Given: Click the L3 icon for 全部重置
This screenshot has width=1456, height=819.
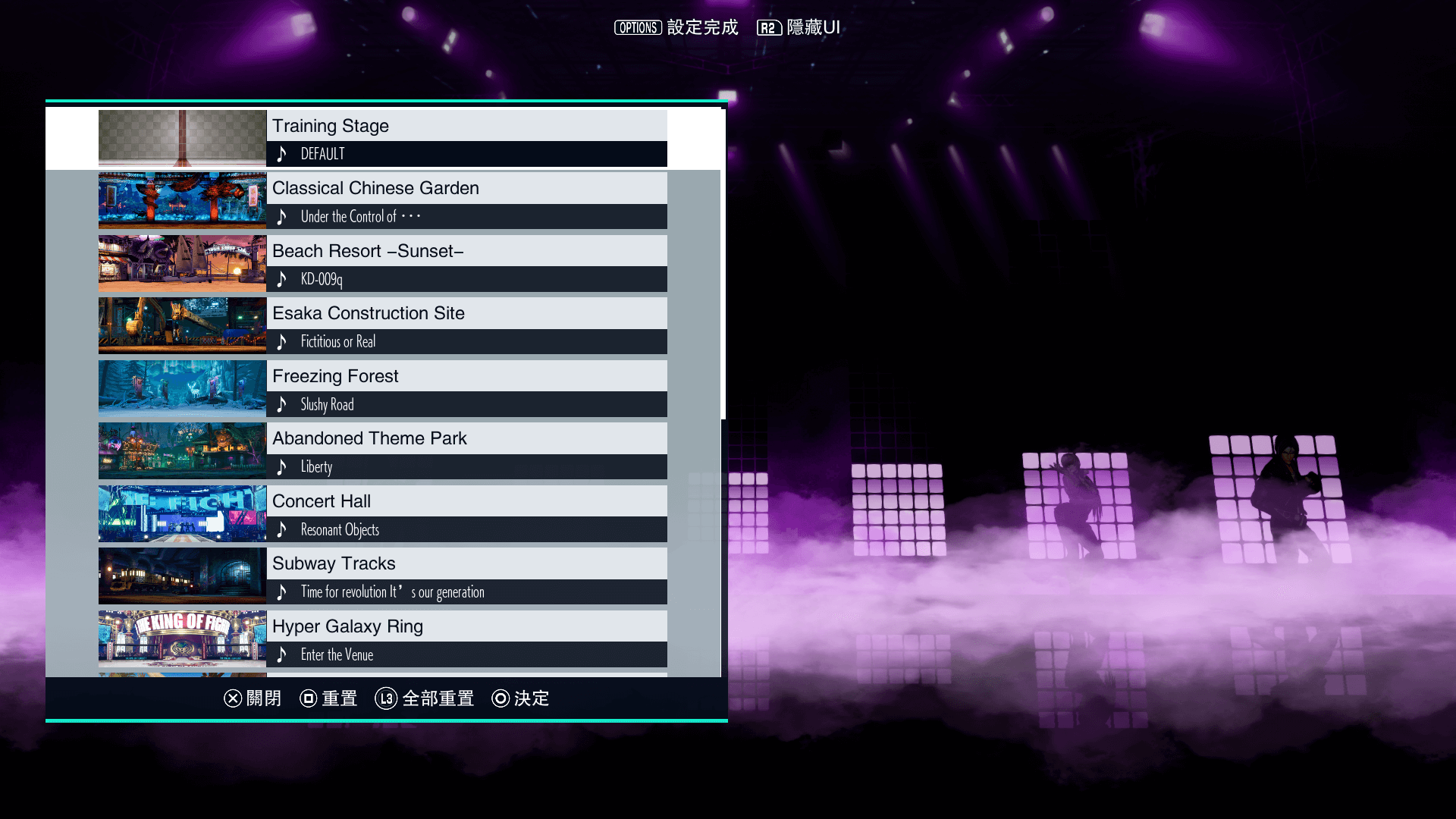Looking at the screenshot, I should click(x=386, y=698).
